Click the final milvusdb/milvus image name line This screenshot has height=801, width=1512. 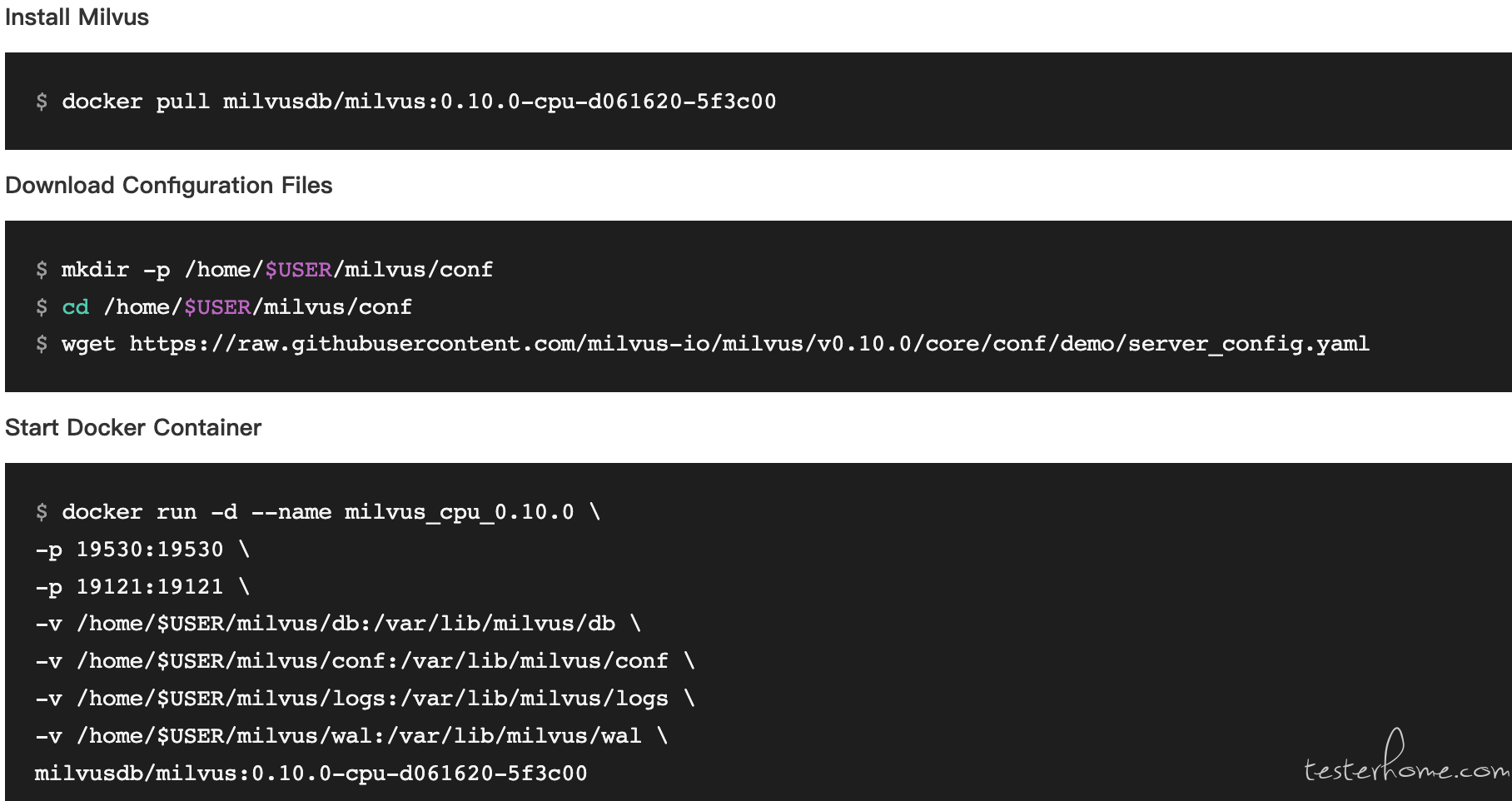(x=311, y=774)
